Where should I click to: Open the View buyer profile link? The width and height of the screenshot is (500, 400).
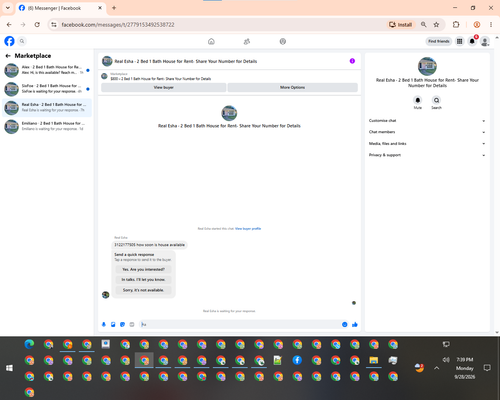point(248,229)
